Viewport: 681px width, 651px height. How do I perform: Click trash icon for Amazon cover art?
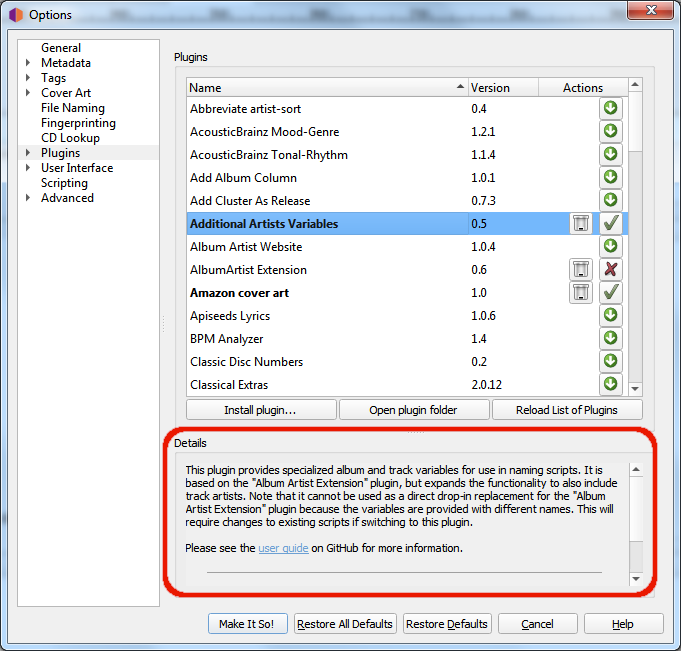(581, 293)
